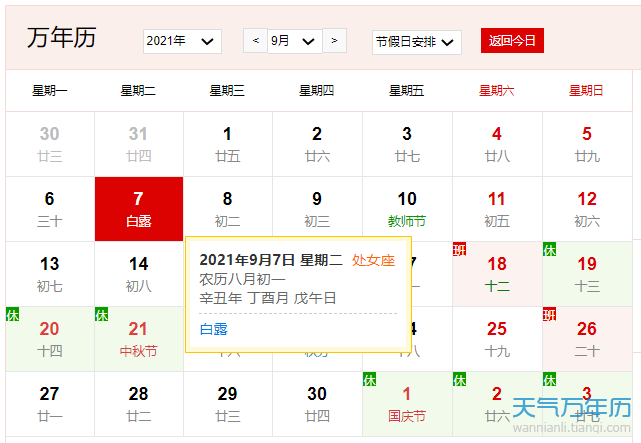Select September 13 初七
Viewport: 641px width, 443px height.
50,274
